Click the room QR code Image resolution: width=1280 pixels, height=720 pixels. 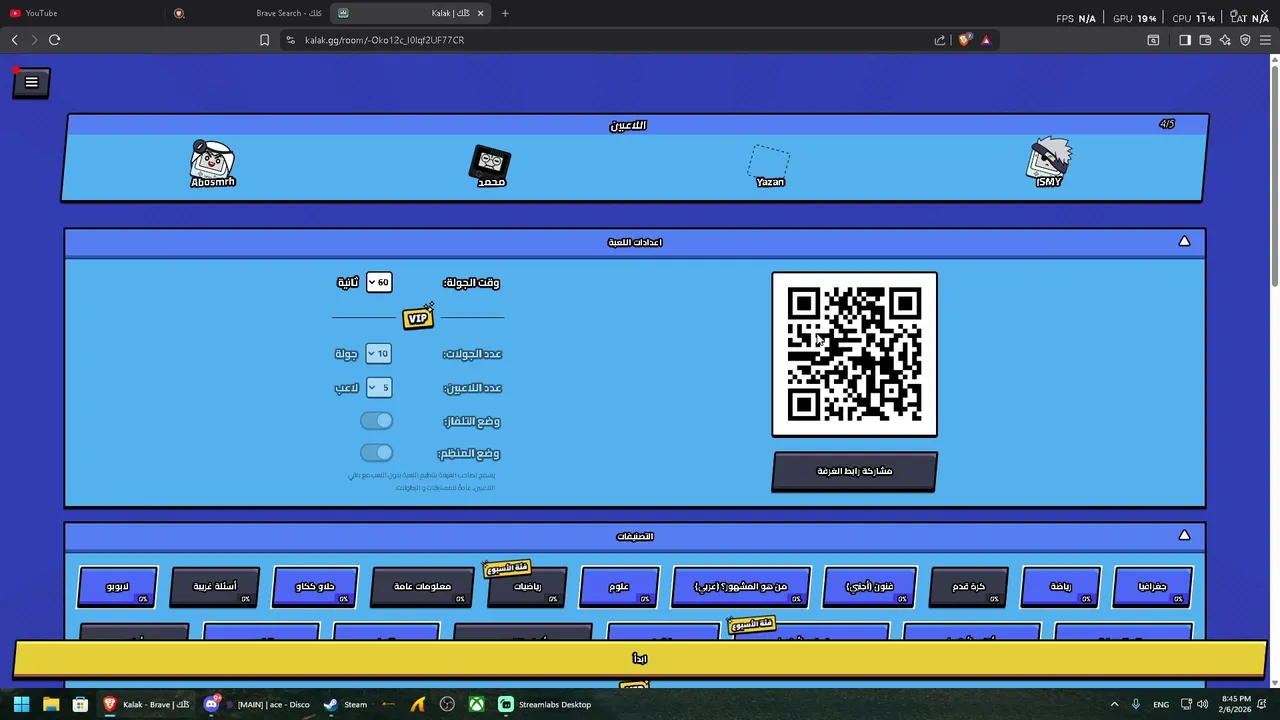[x=854, y=354]
